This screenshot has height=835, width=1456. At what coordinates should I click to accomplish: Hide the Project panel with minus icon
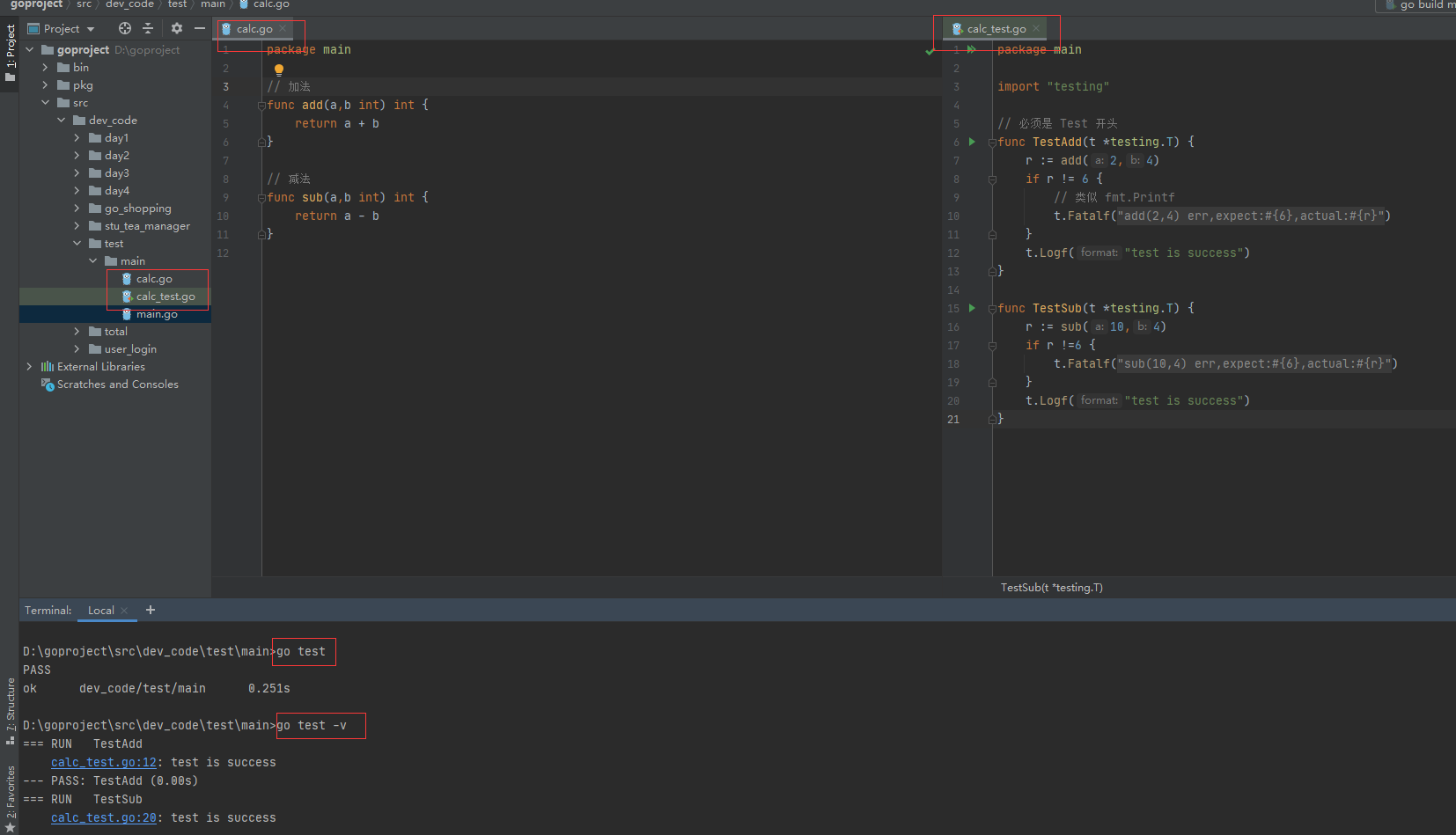tap(200, 28)
